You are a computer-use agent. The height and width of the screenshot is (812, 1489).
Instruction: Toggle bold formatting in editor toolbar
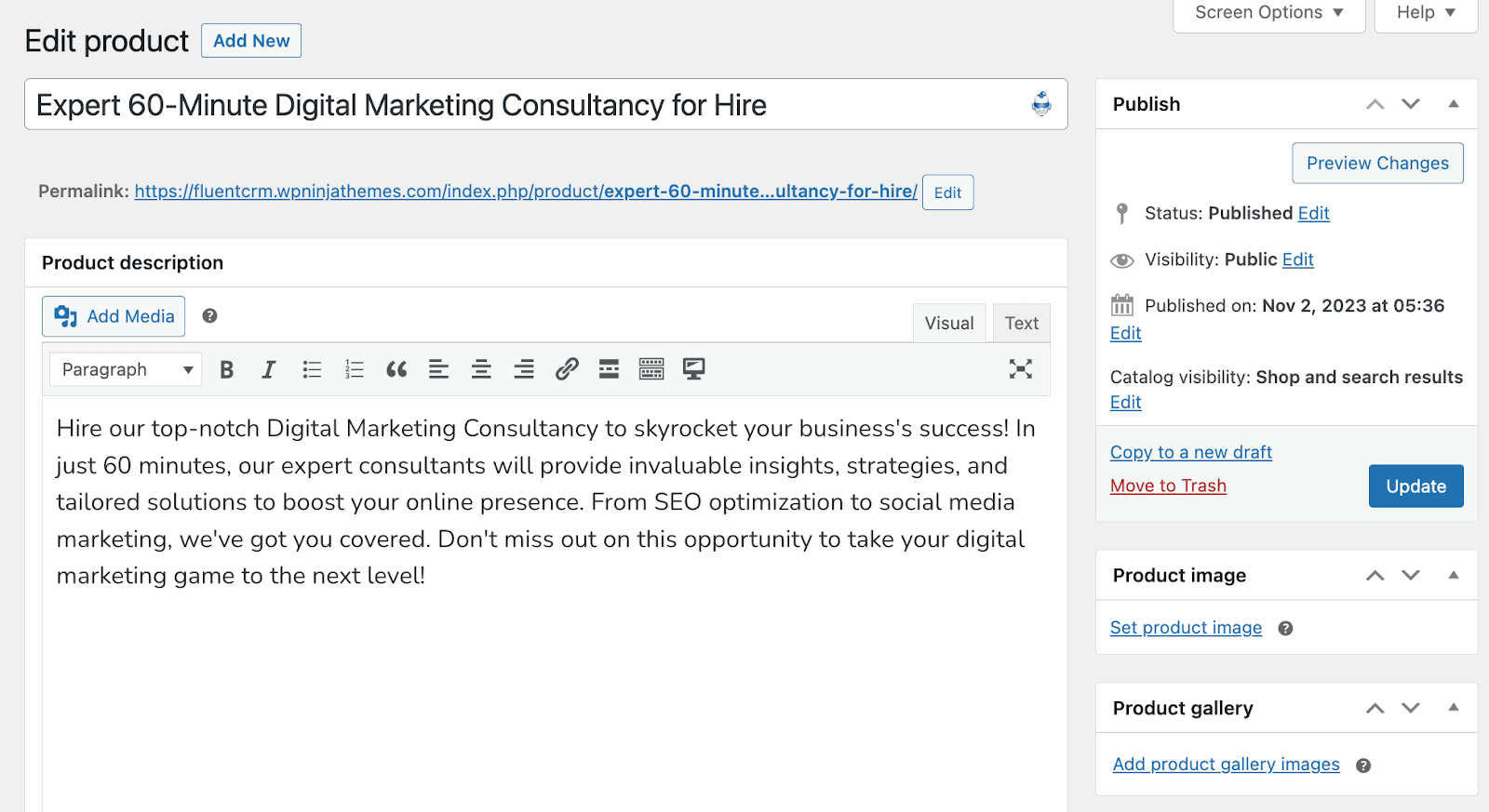click(226, 369)
